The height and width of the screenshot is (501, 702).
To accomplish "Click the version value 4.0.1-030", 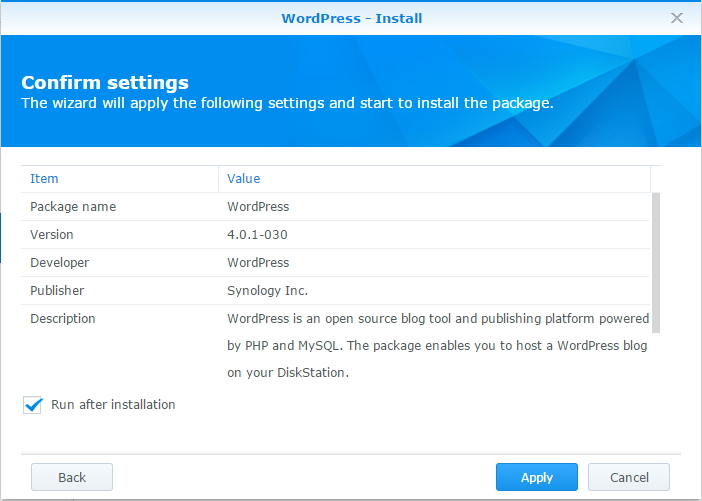I will [x=257, y=235].
